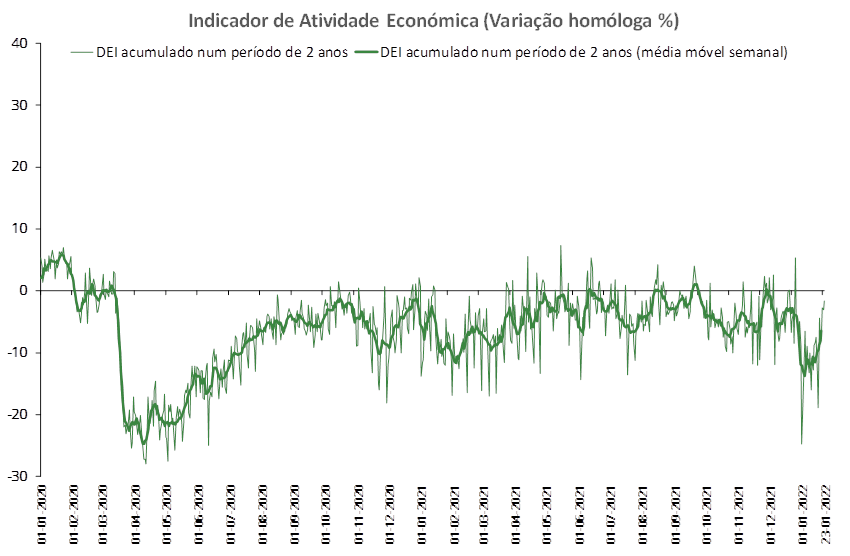
Task: Select the thin line legend swatch for DEI acumulado
Action: tap(82, 53)
